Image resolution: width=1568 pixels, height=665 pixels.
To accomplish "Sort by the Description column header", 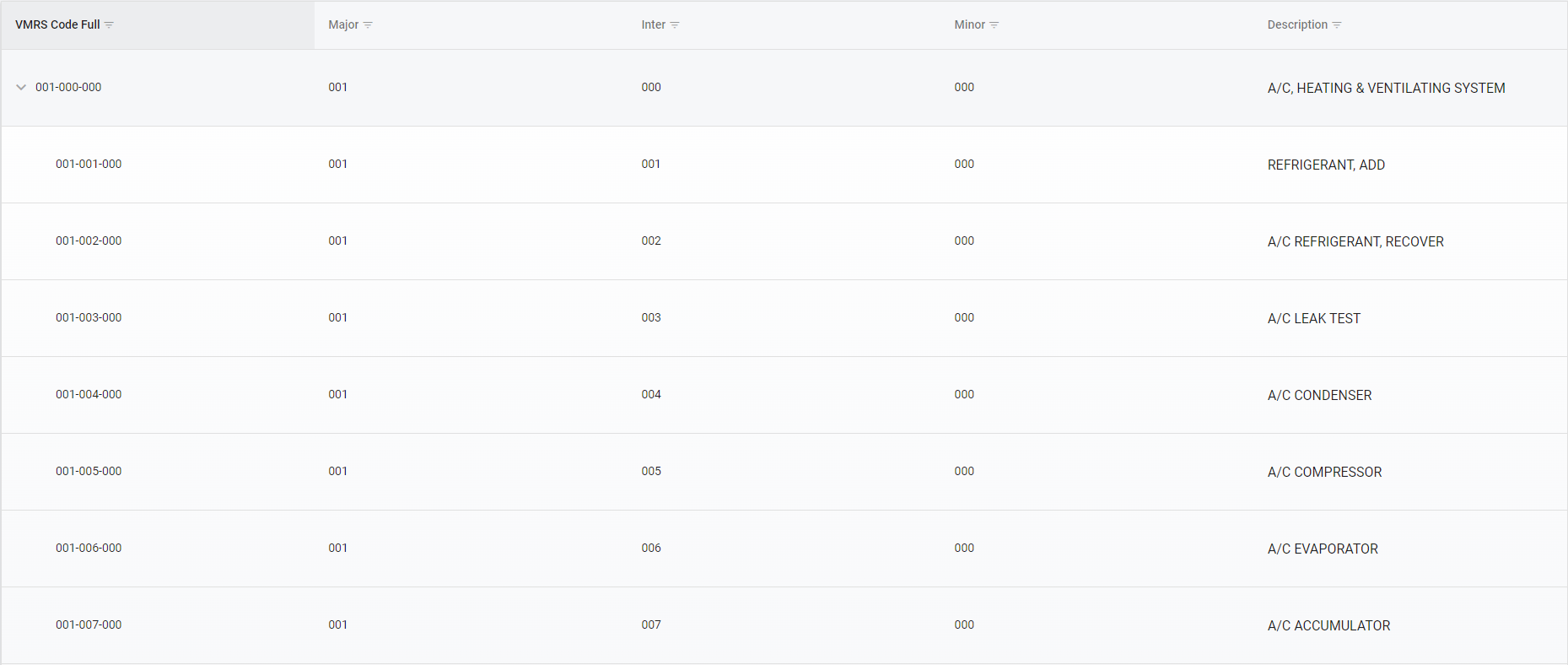I will click(1296, 24).
